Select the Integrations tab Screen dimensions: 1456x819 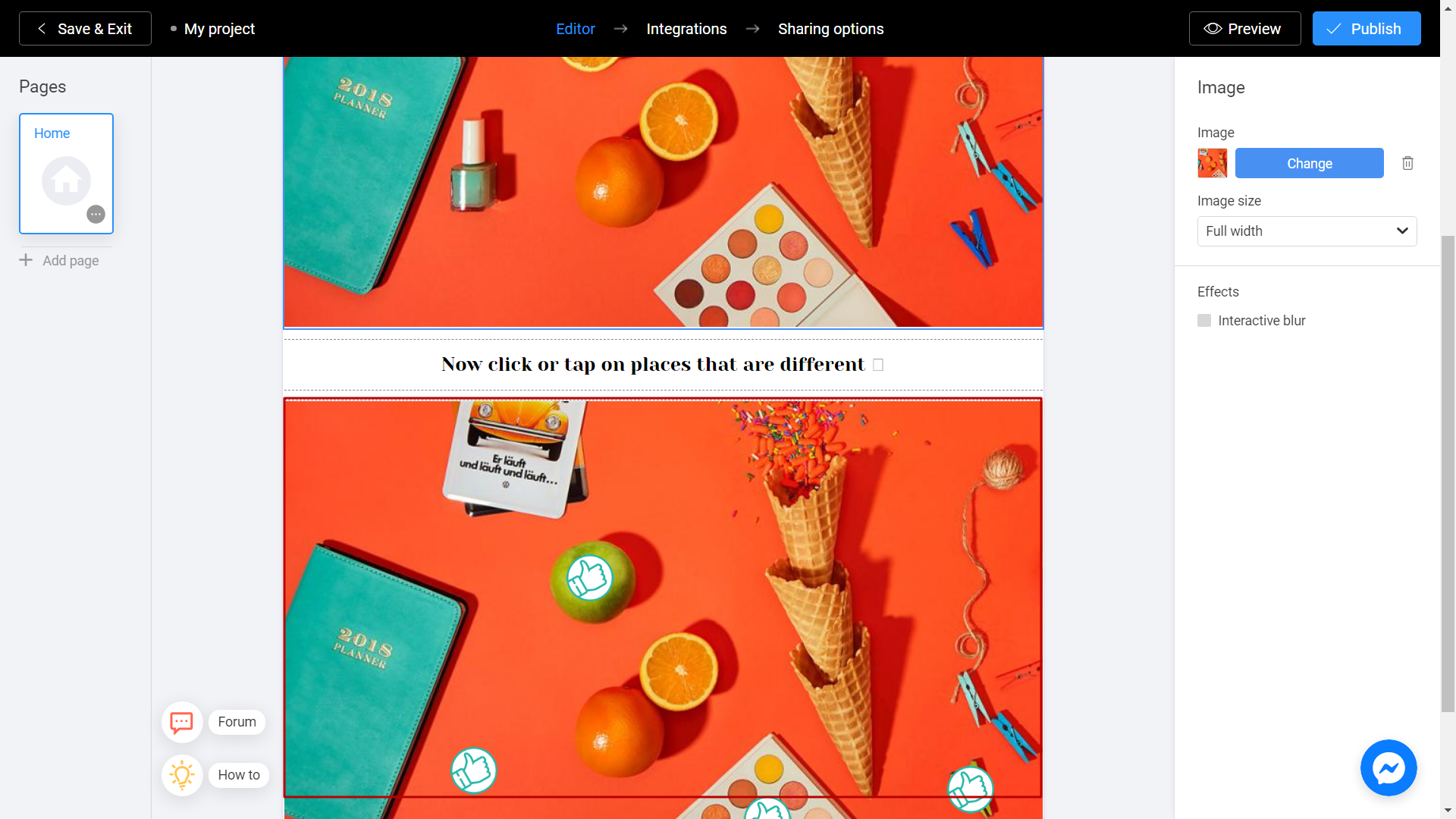(687, 28)
